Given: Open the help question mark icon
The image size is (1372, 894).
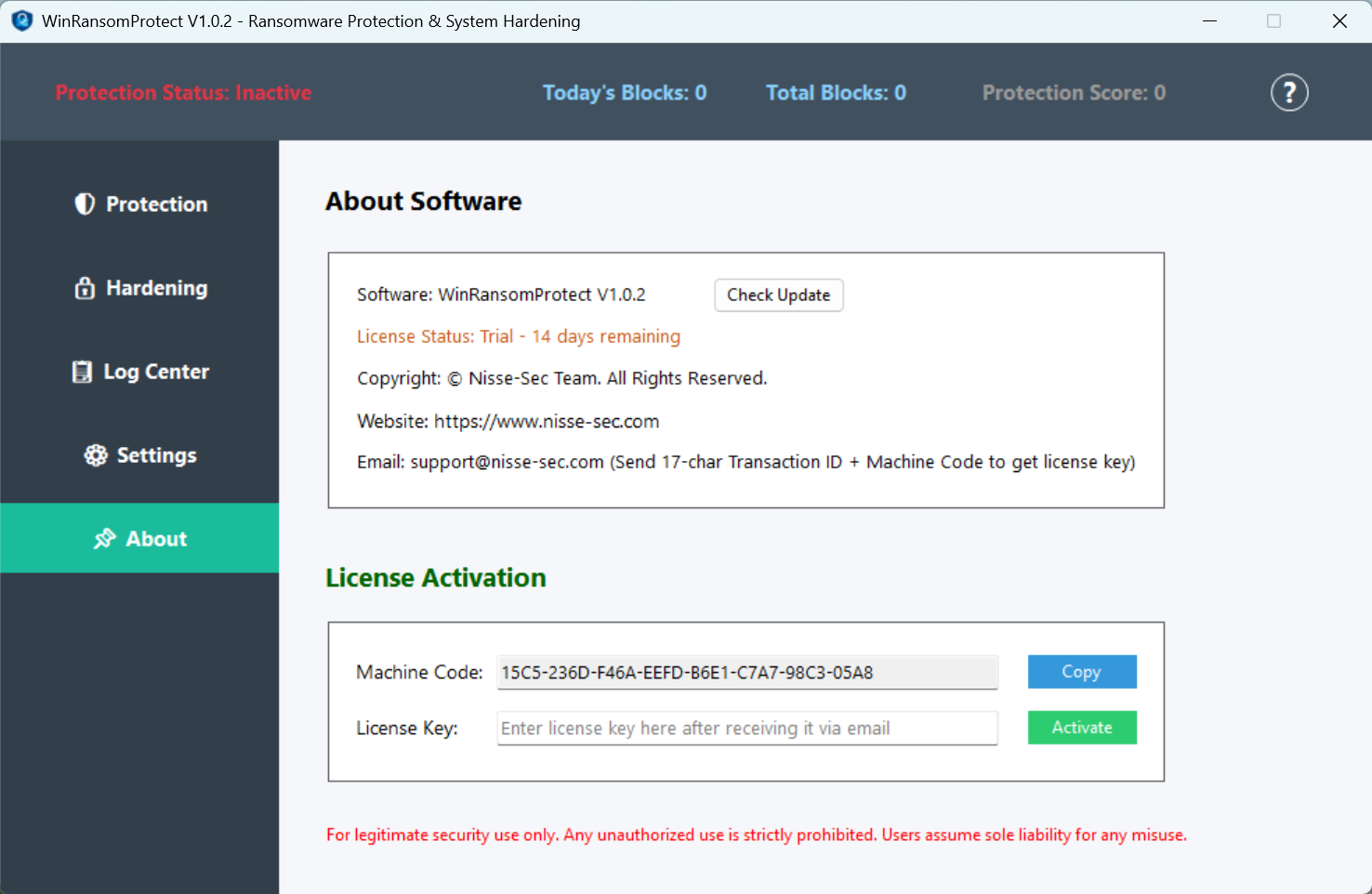Looking at the screenshot, I should pos(1289,92).
